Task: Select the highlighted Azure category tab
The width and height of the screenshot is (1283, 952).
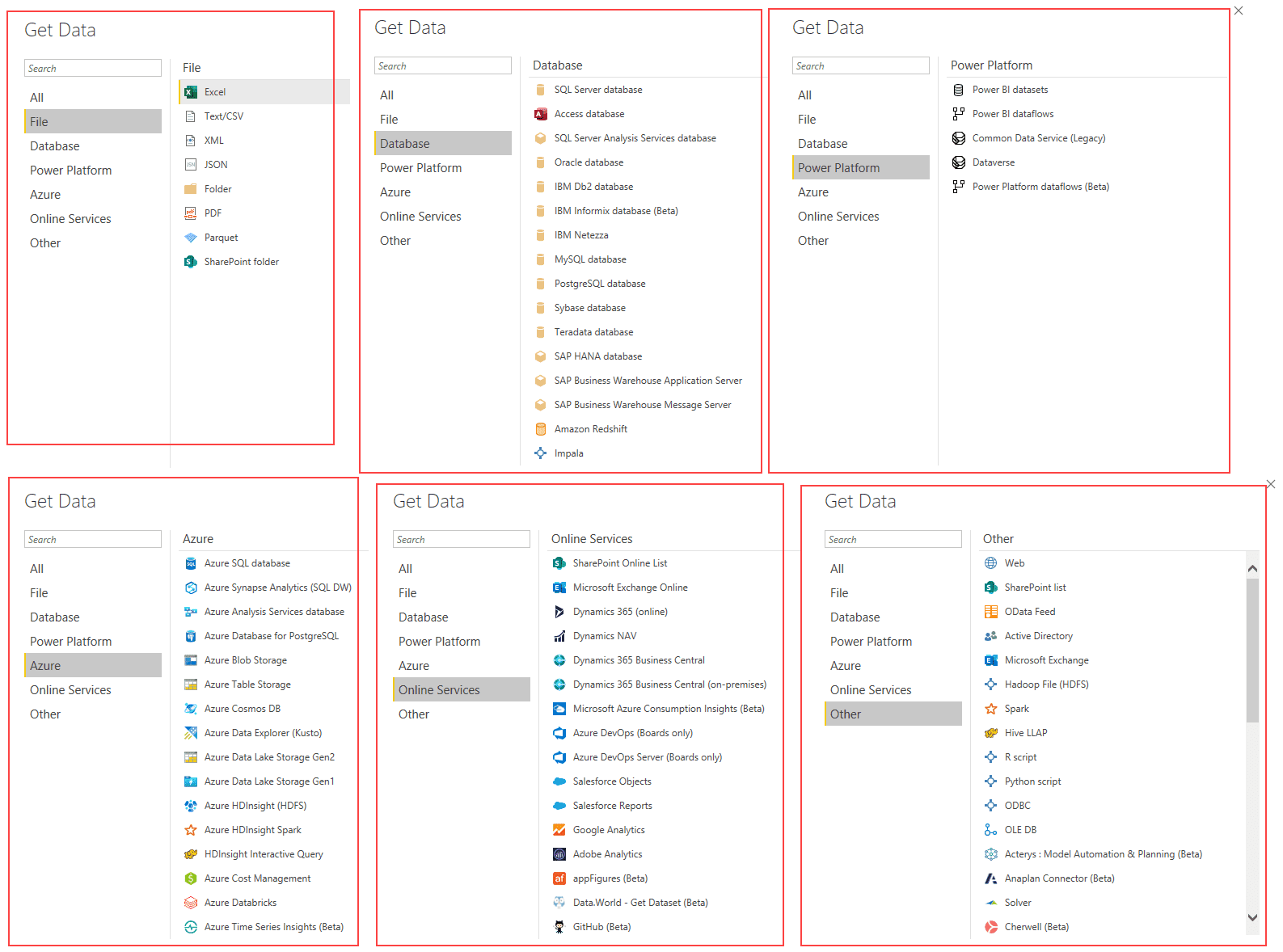Action: (93, 665)
